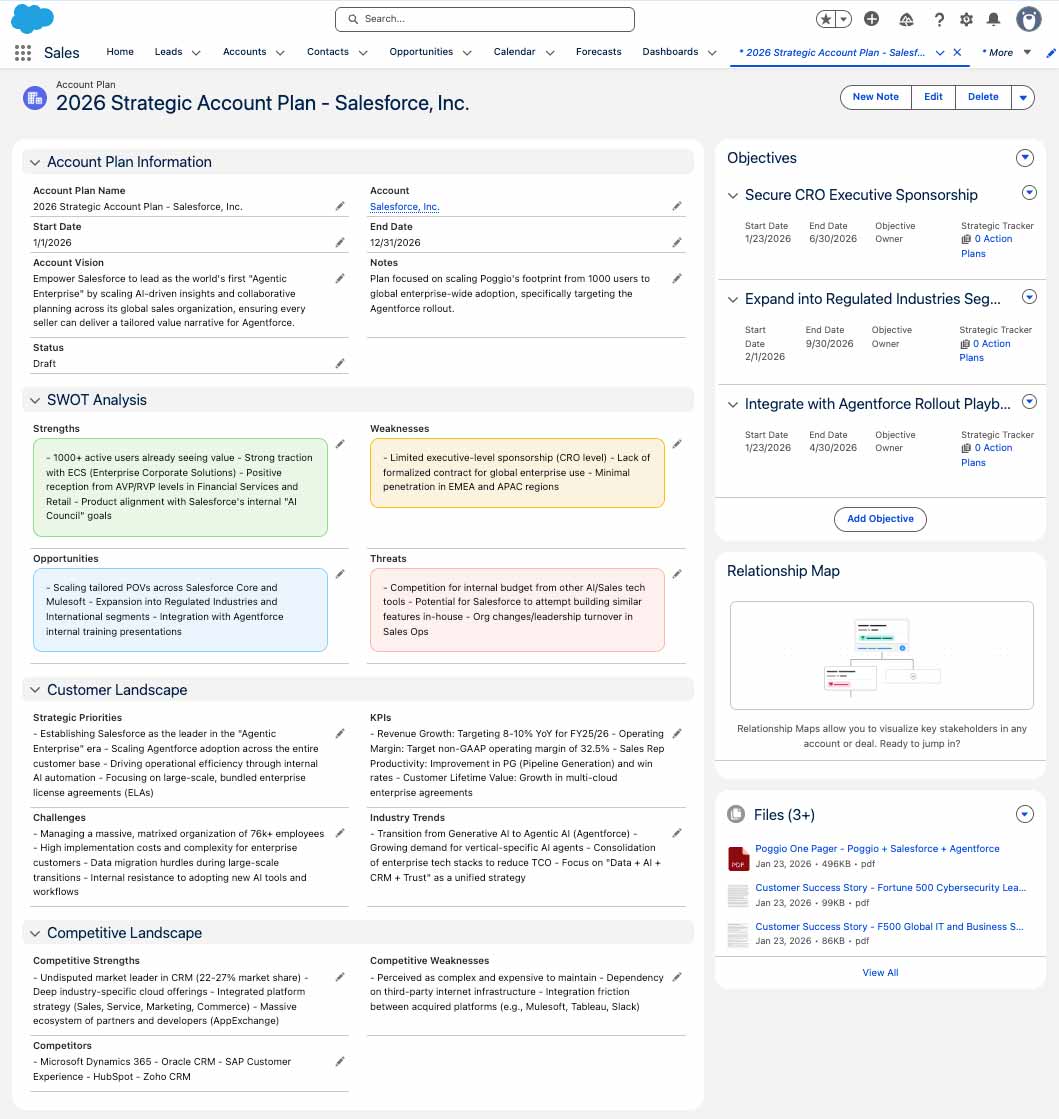1059x1119 pixels.
Task: Click the New Note button
Action: [876, 97]
